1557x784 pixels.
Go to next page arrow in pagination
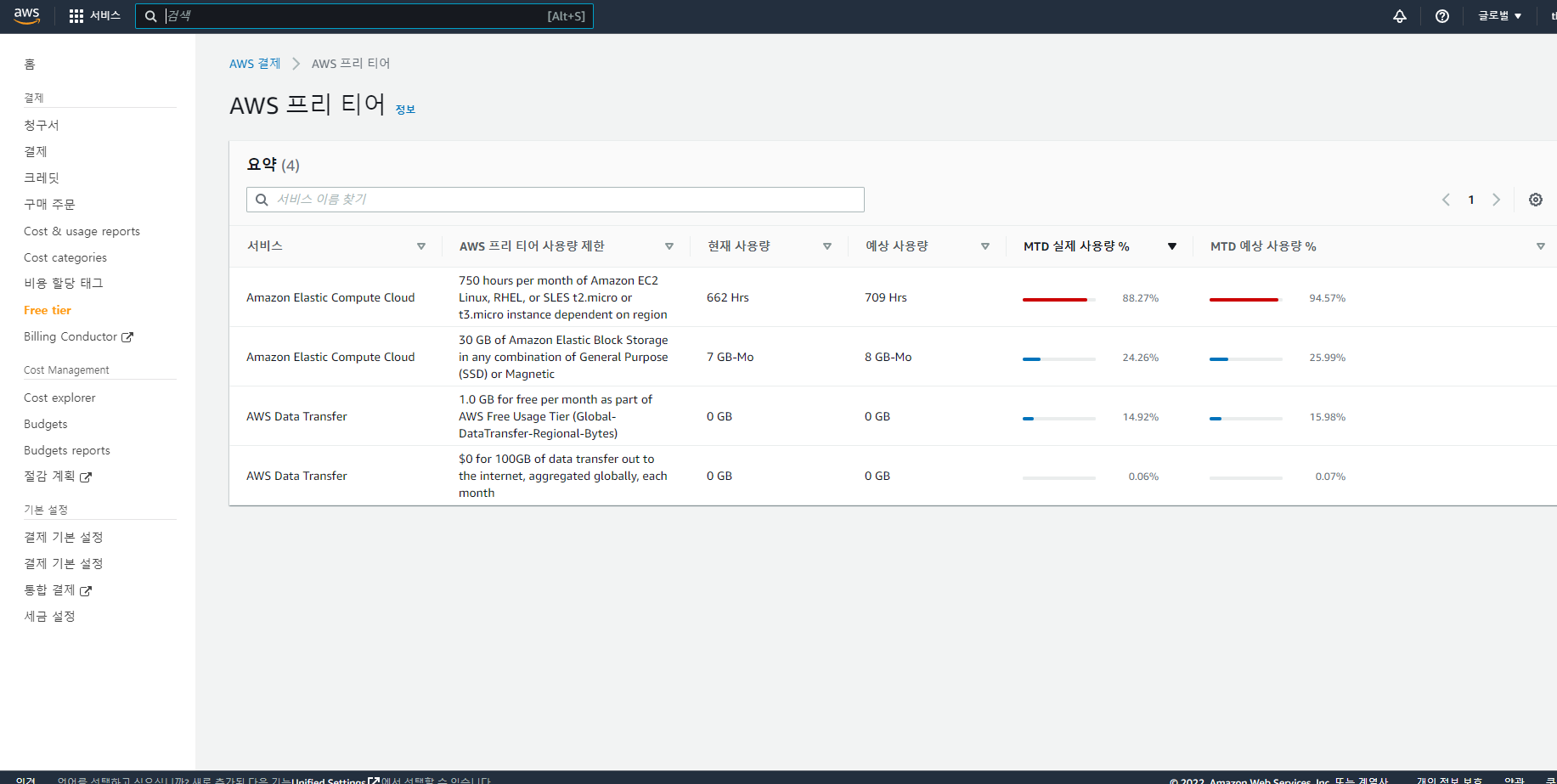pyautogui.click(x=1497, y=200)
